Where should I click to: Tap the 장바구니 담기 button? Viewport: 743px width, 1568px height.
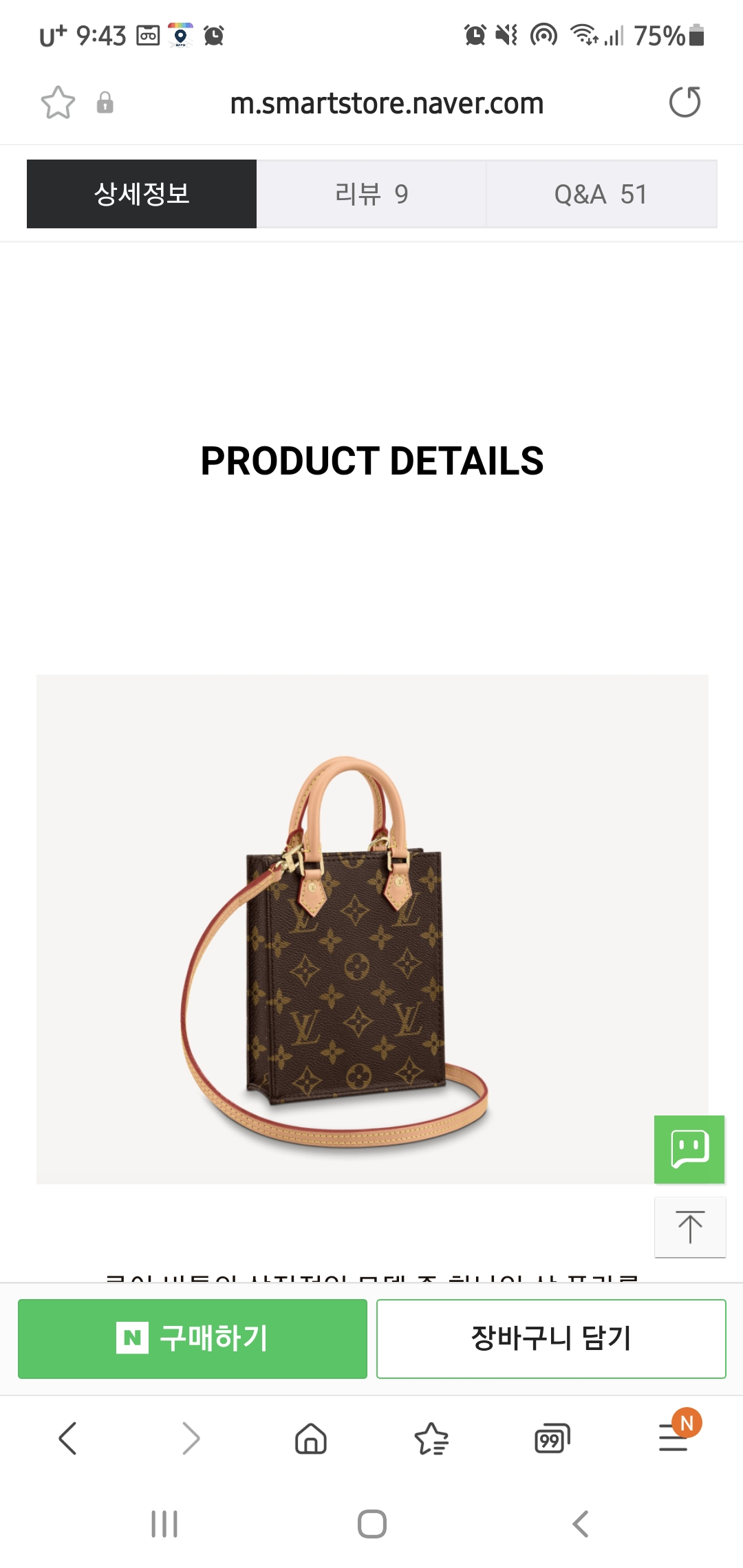pyautogui.click(x=551, y=1338)
